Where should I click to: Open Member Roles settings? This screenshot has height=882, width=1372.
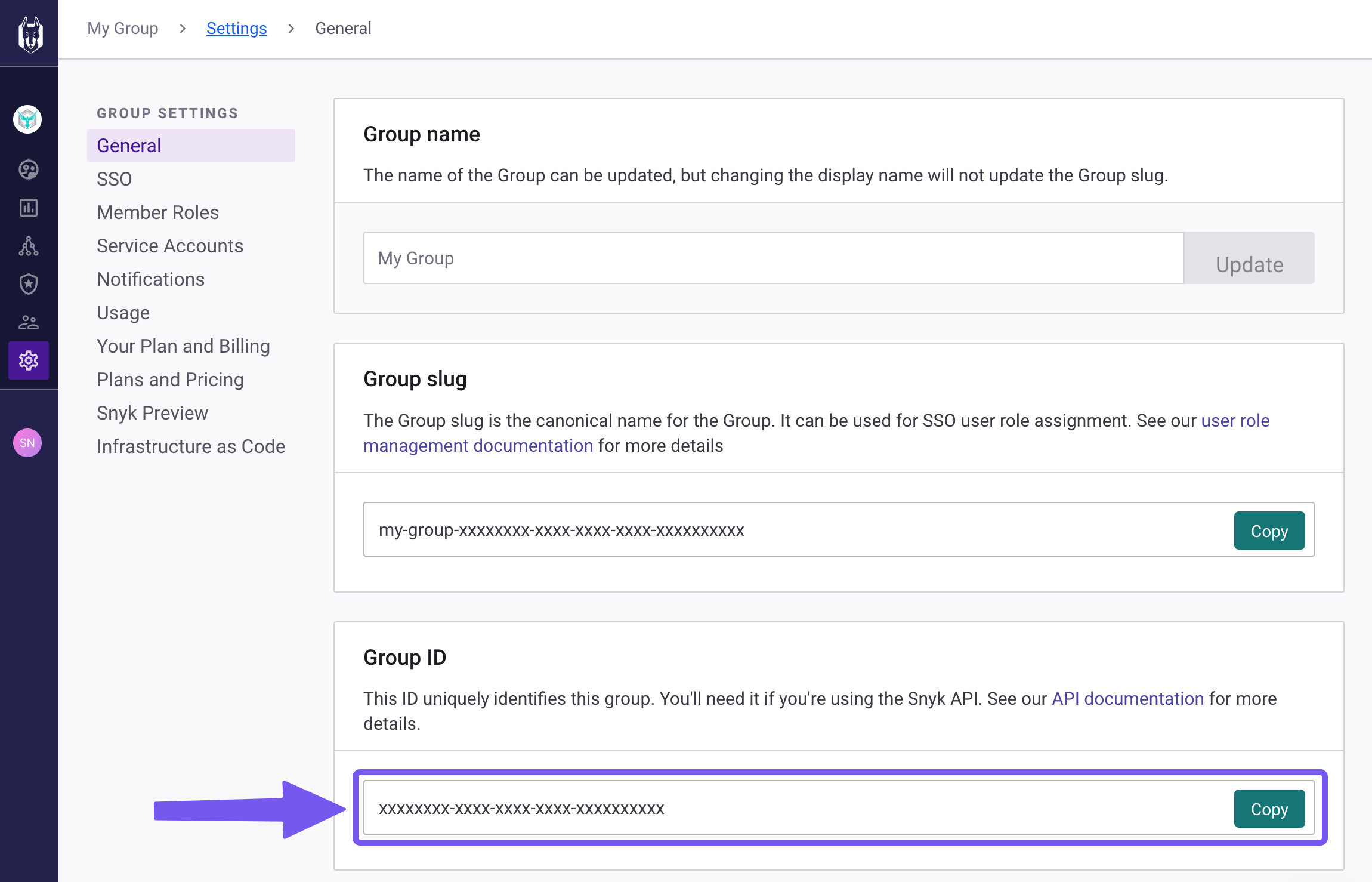click(157, 212)
